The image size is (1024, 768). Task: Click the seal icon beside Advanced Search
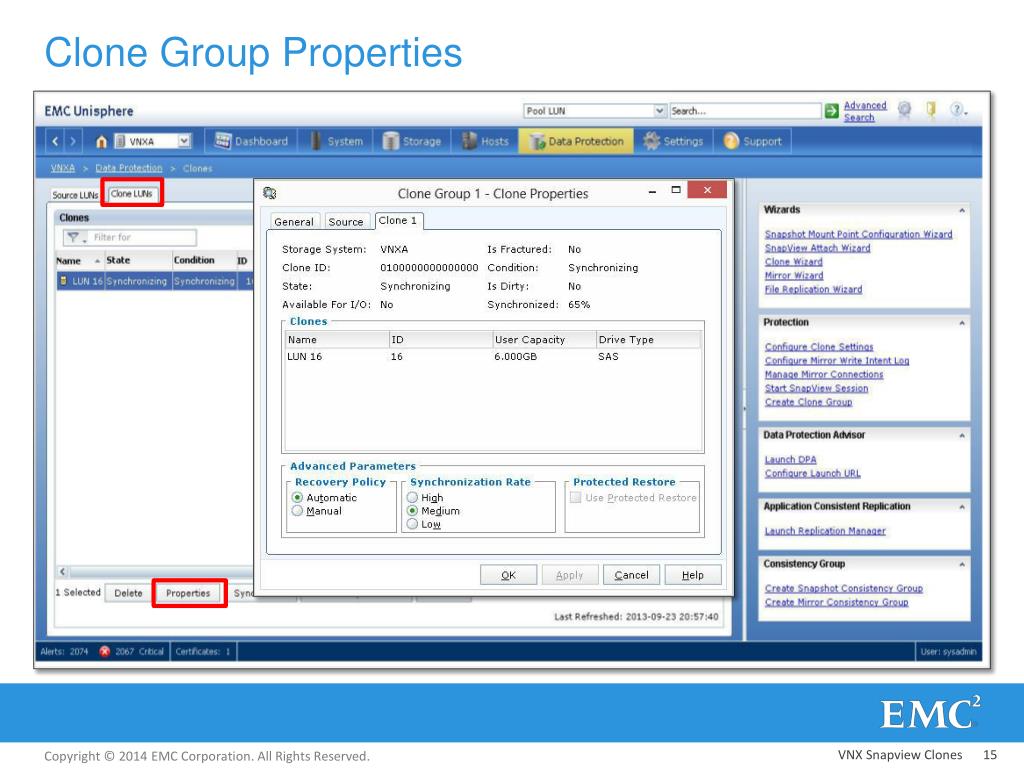coord(904,110)
